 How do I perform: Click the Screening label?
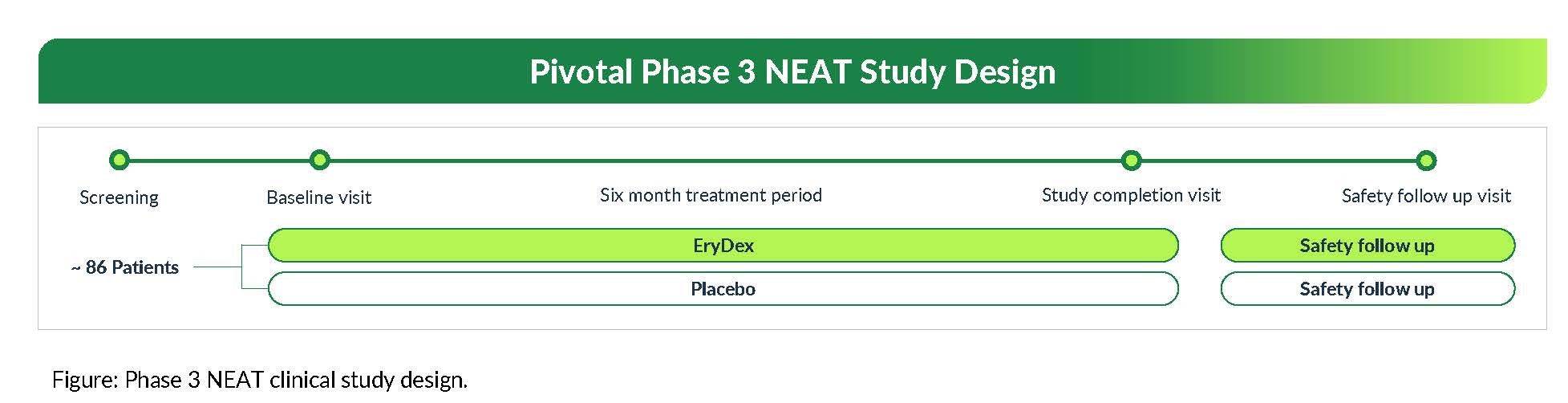point(119,197)
